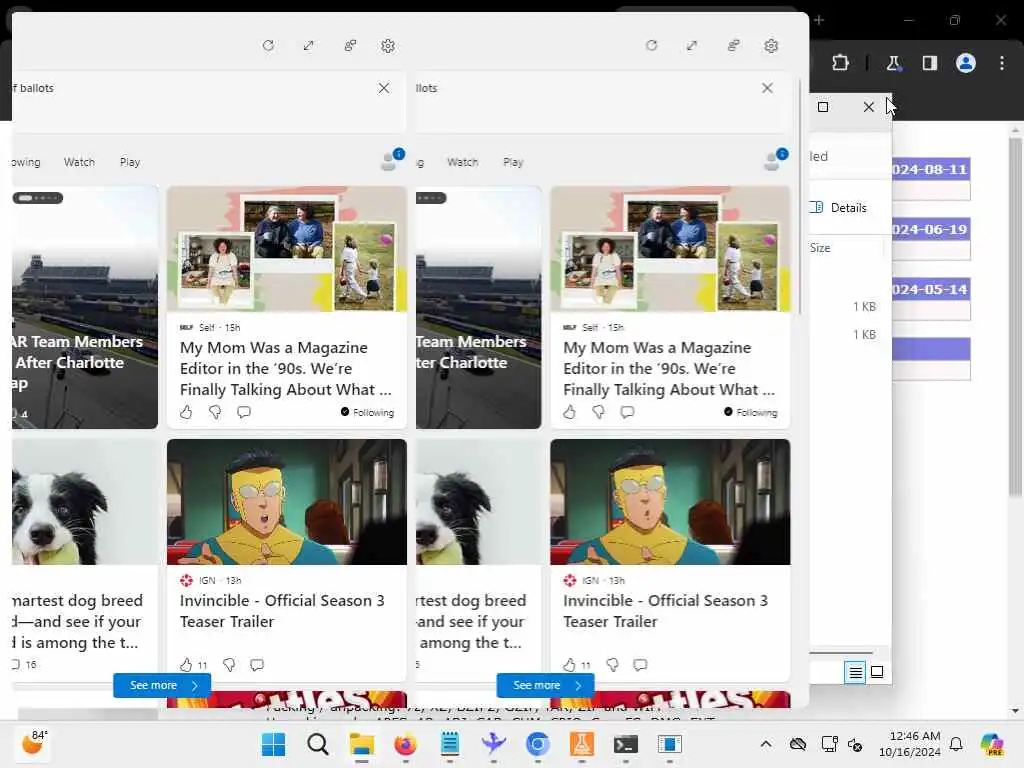Sort by Size column in File Explorer
Viewport: 1024px width, 768px height.
[x=820, y=248]
